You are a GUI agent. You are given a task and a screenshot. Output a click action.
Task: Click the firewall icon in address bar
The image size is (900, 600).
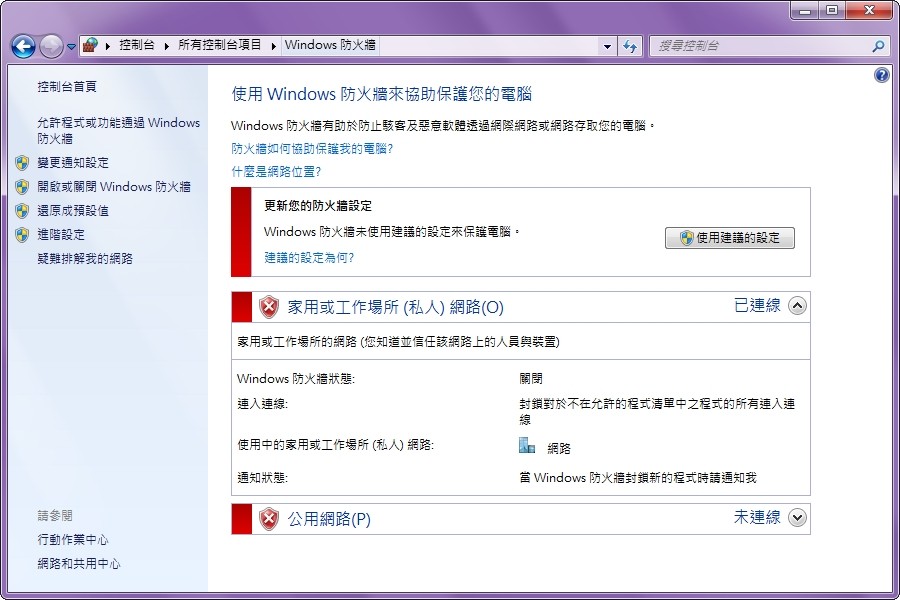(x=90, y=45)
